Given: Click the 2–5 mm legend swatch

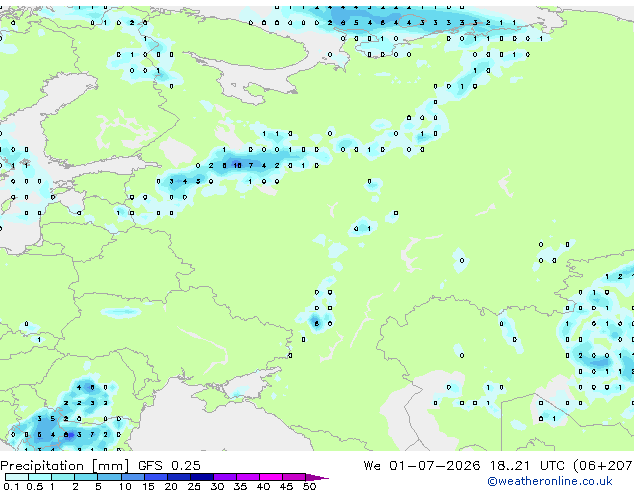Looking at the screenshot, I should (x=86, y=477).
